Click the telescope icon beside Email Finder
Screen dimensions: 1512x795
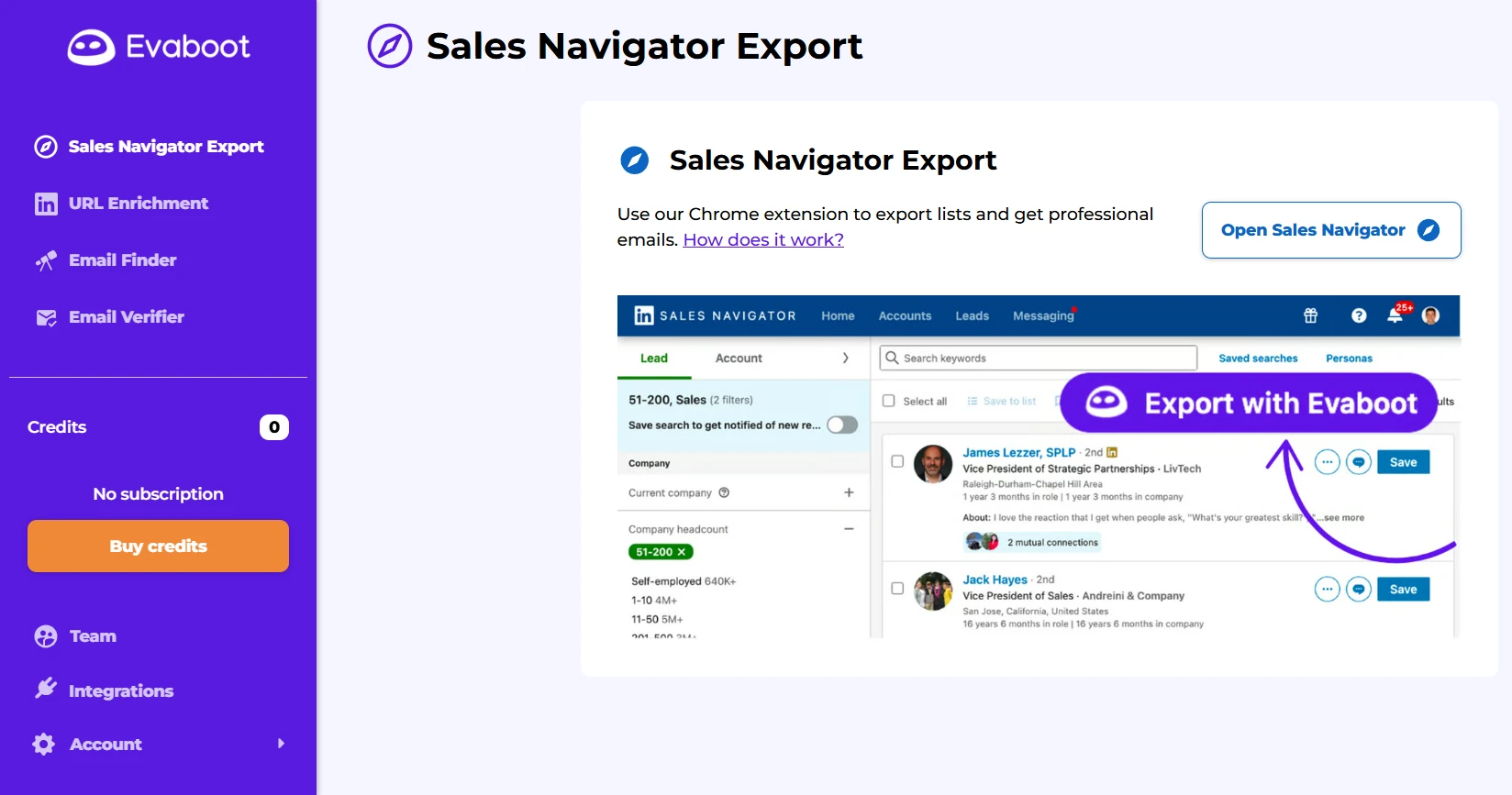pos(46,260)
